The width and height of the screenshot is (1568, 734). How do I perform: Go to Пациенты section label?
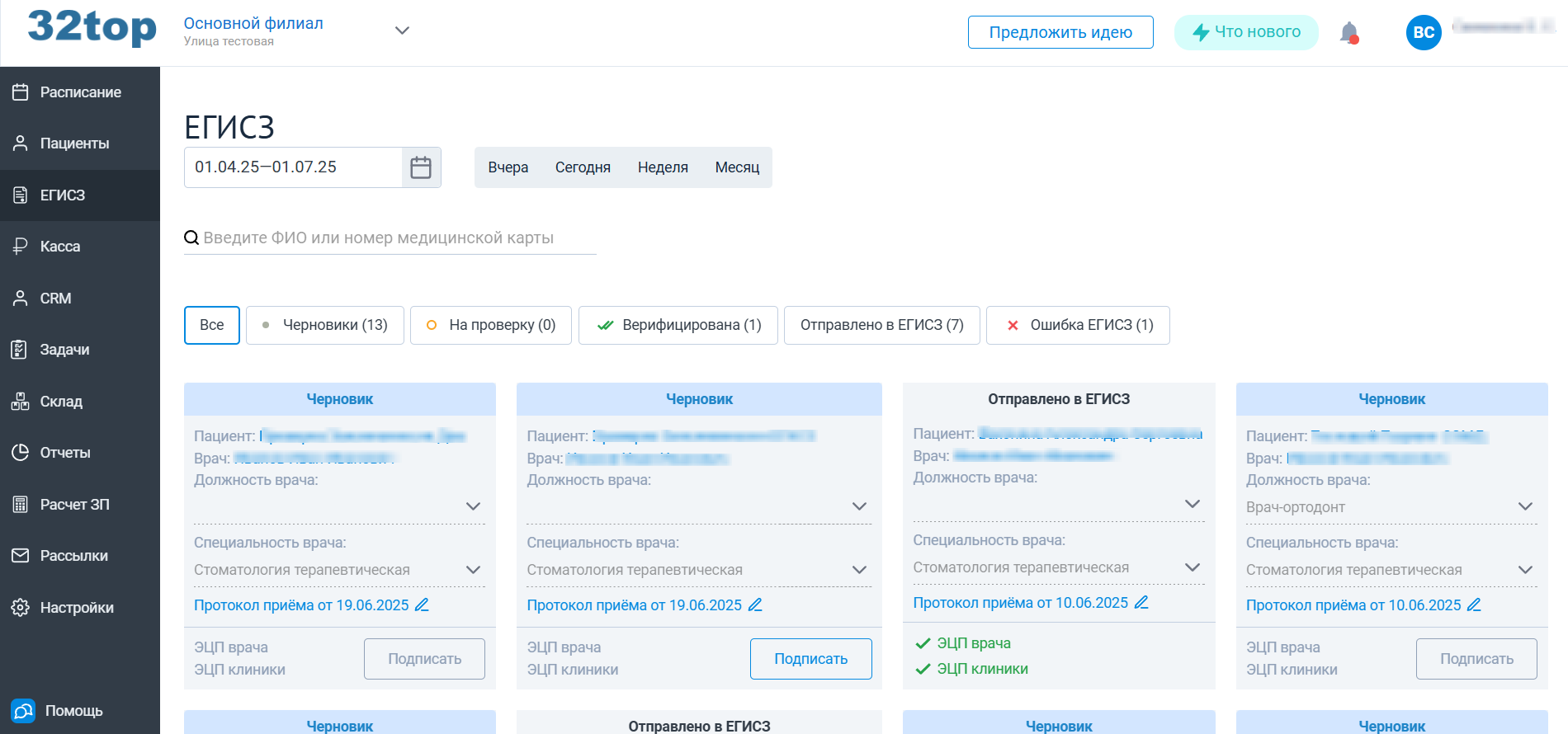(74, 144)
